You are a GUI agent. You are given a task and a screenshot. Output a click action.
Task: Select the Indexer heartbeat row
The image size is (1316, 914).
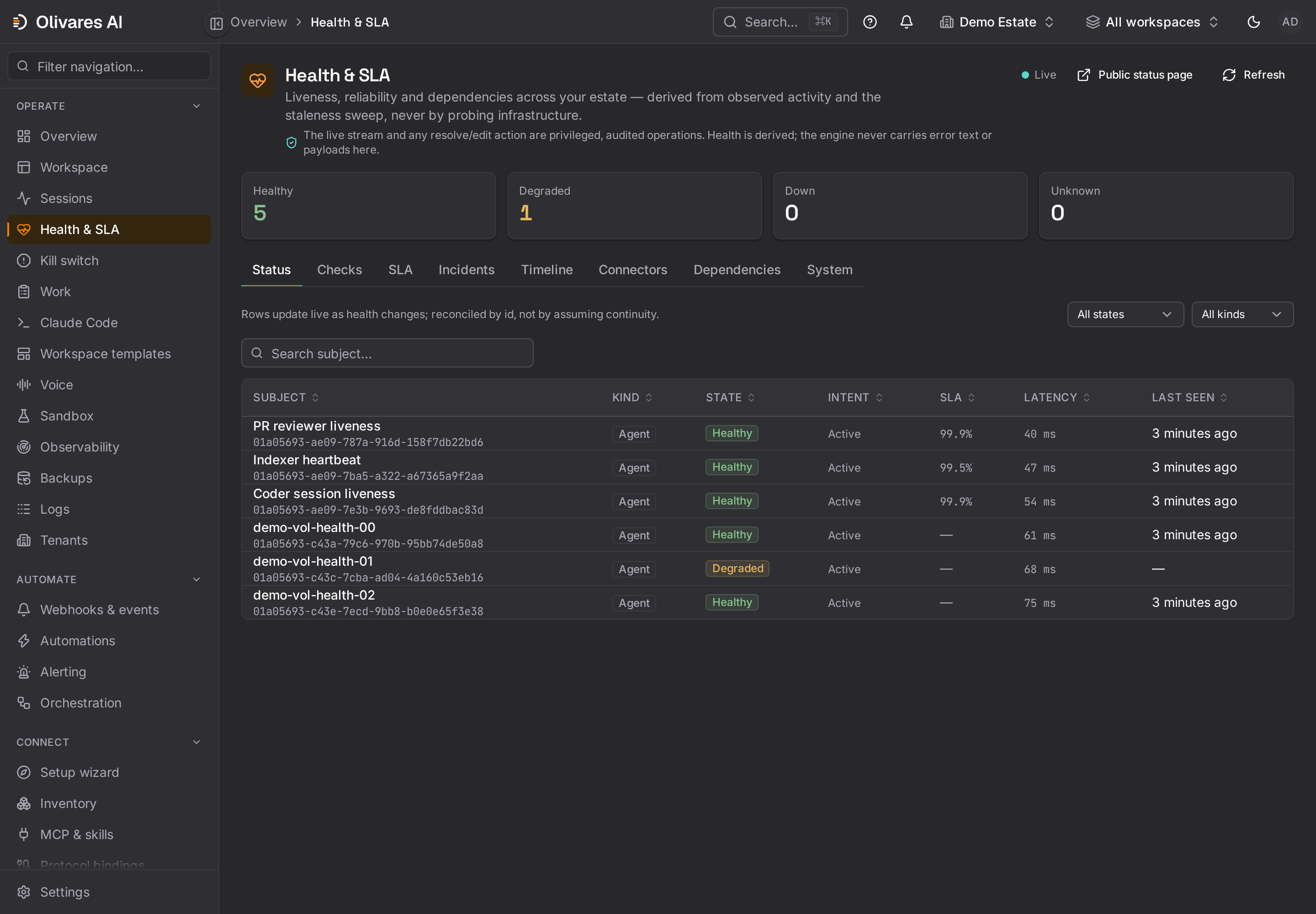coord(767,468)
